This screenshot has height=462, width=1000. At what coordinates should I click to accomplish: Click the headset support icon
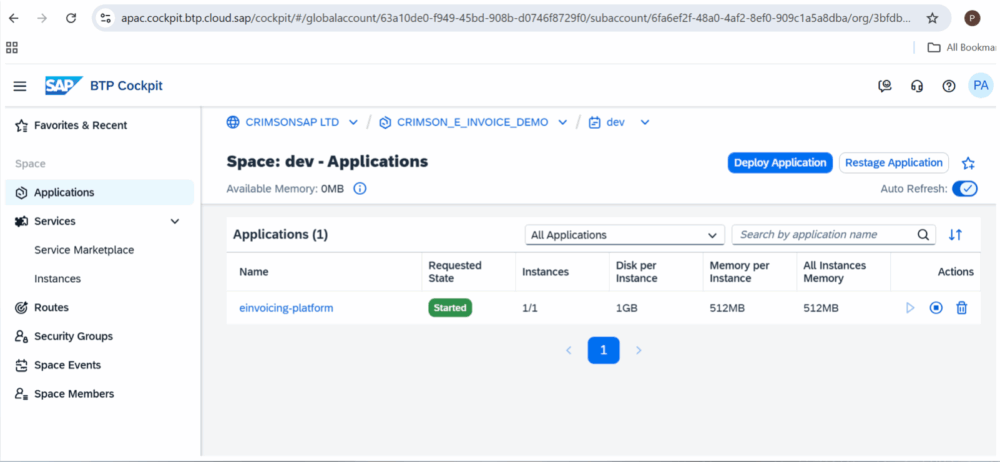tap(917, 86)
